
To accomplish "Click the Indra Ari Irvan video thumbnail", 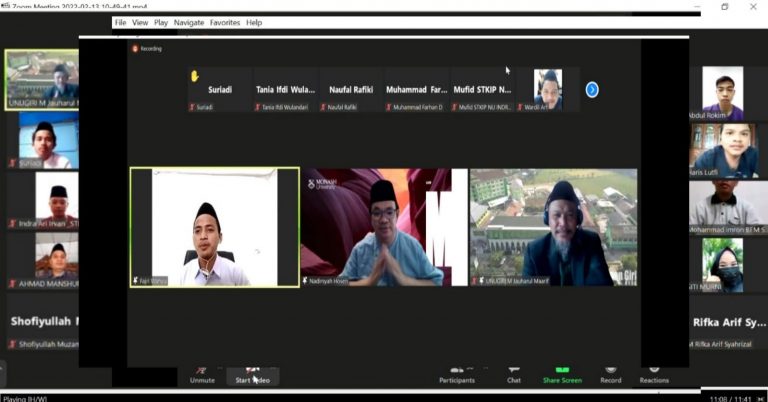I will pyautogui.click(x=57, y=200).
